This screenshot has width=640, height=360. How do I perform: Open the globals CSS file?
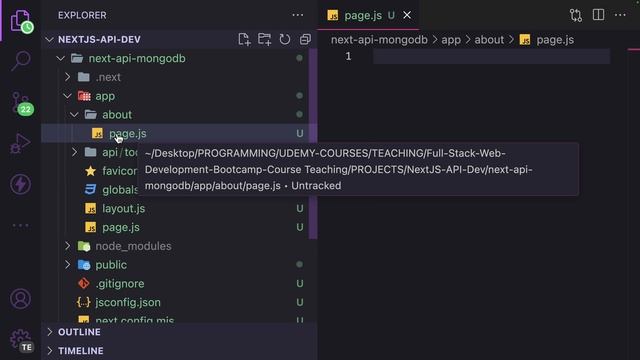point(120,190)
